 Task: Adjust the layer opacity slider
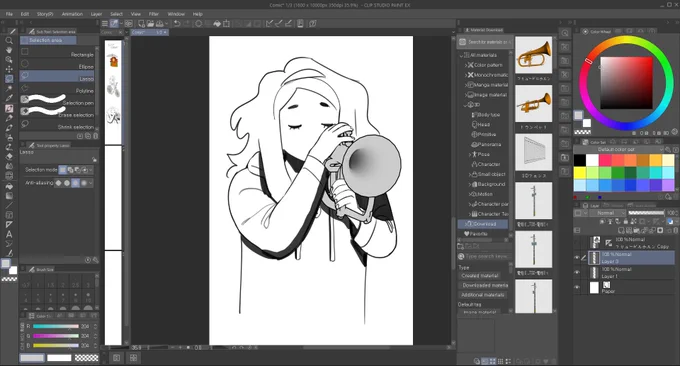click(x=646, y=213)
